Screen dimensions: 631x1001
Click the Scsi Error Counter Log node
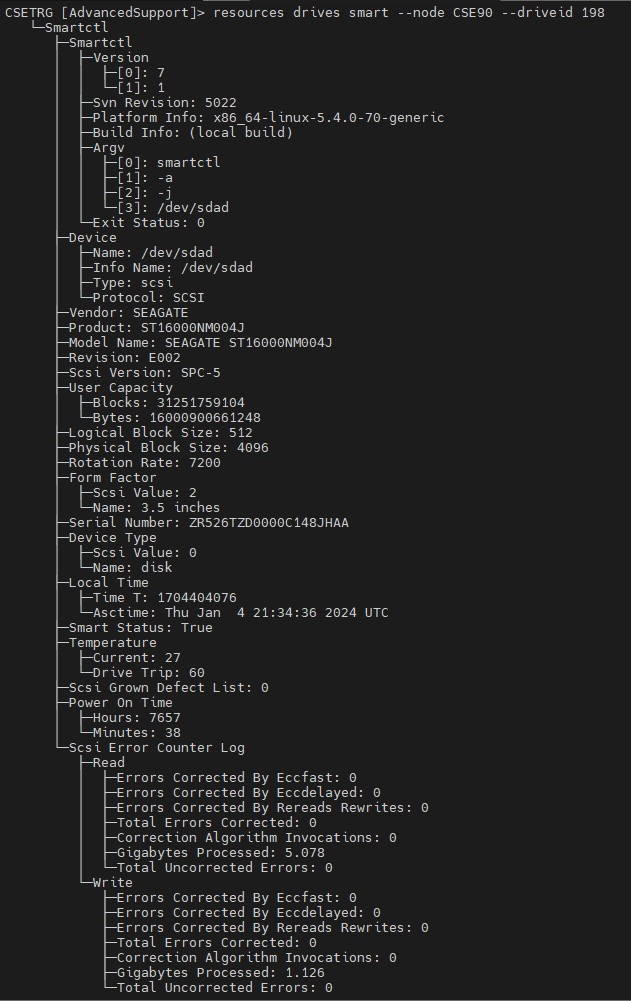pyautogui.click(x=156, y=748)
